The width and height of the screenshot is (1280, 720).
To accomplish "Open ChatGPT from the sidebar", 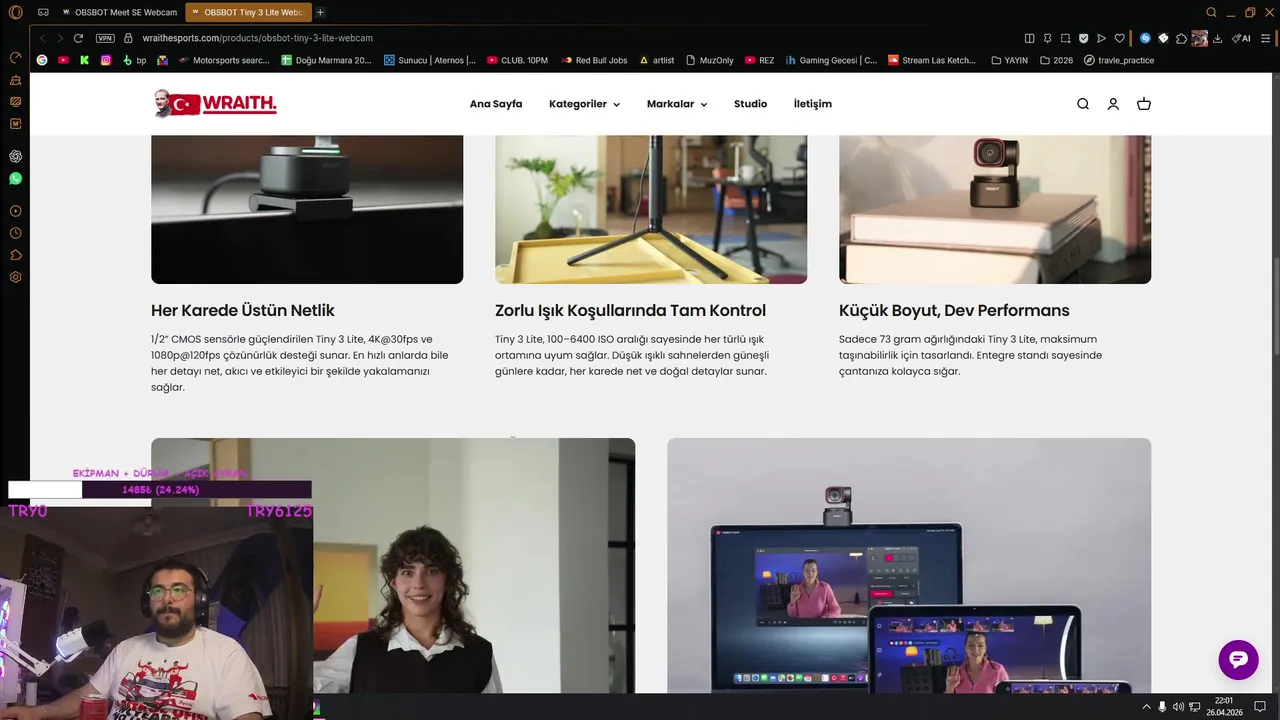I will point(15,156).
